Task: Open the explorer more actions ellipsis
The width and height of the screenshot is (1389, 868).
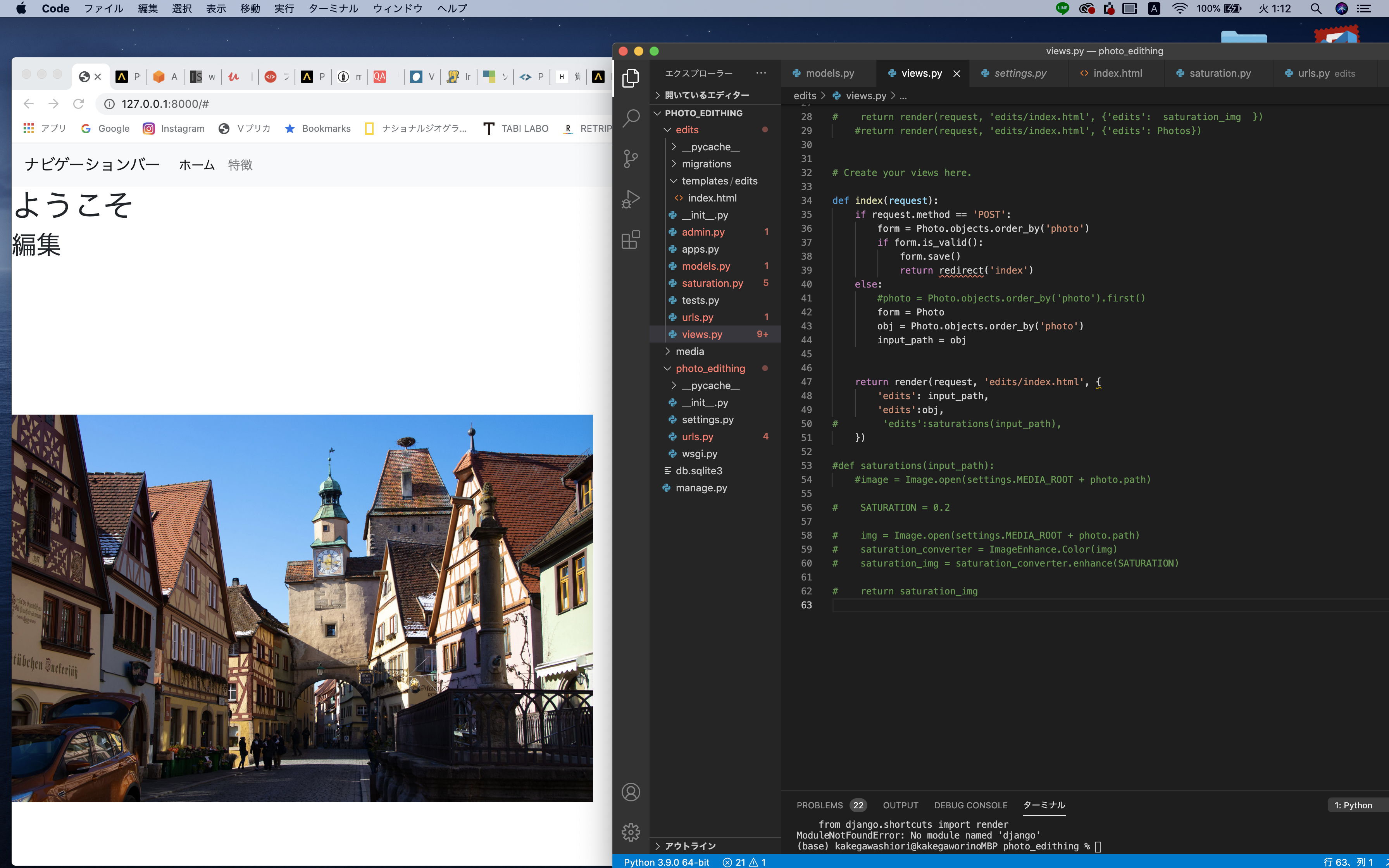Action: pos(760,73)
